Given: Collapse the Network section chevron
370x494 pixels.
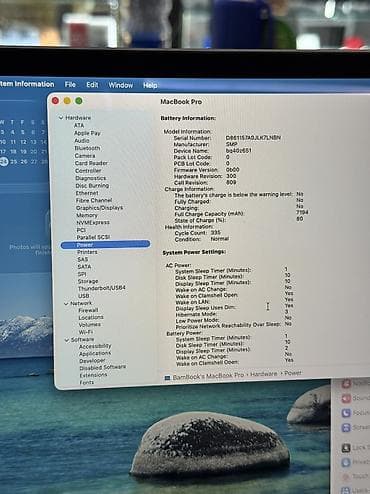Looking at the screenshot, I should 66,304.
